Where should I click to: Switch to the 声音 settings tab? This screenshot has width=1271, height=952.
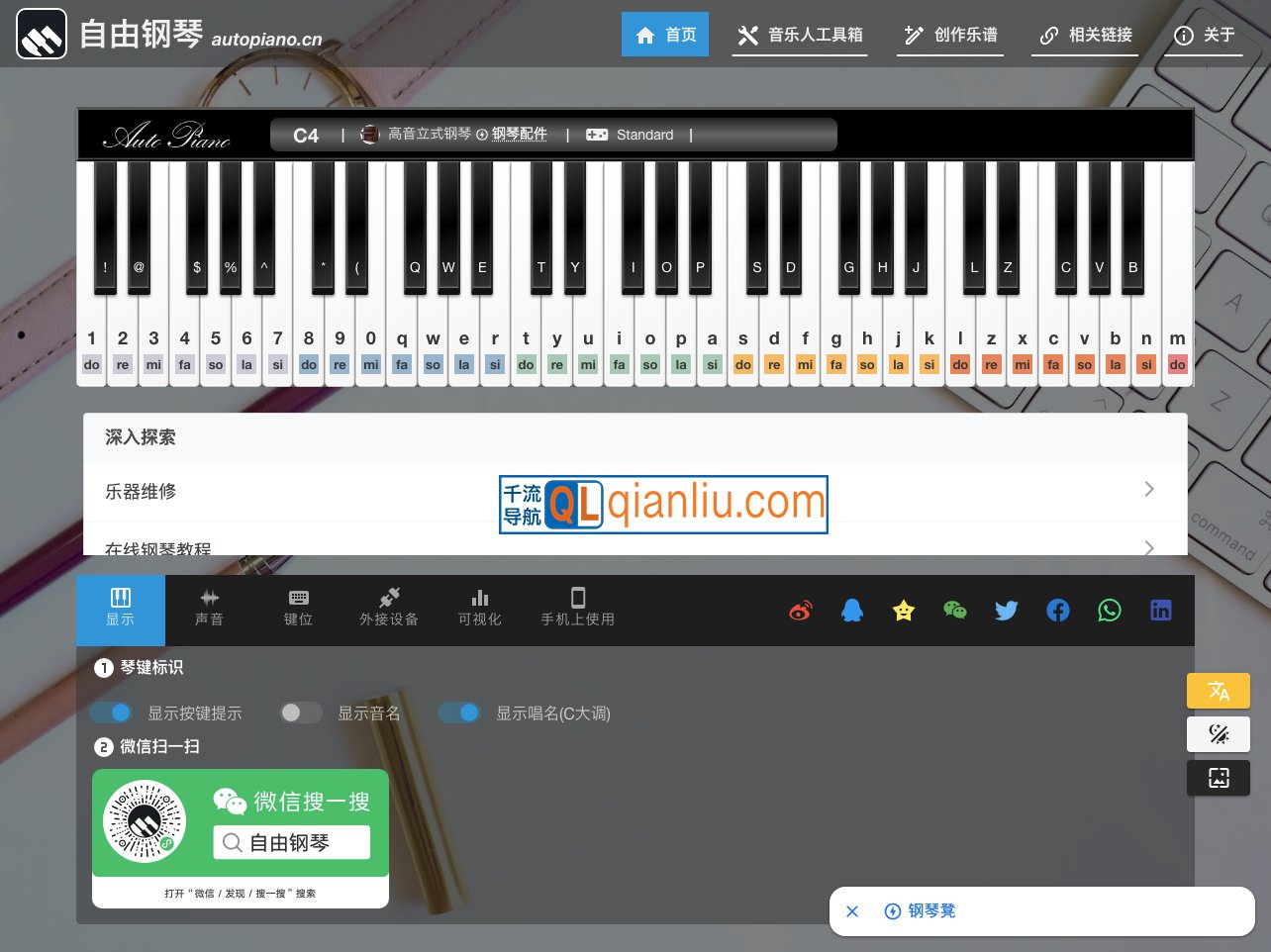tap(209, 608)
